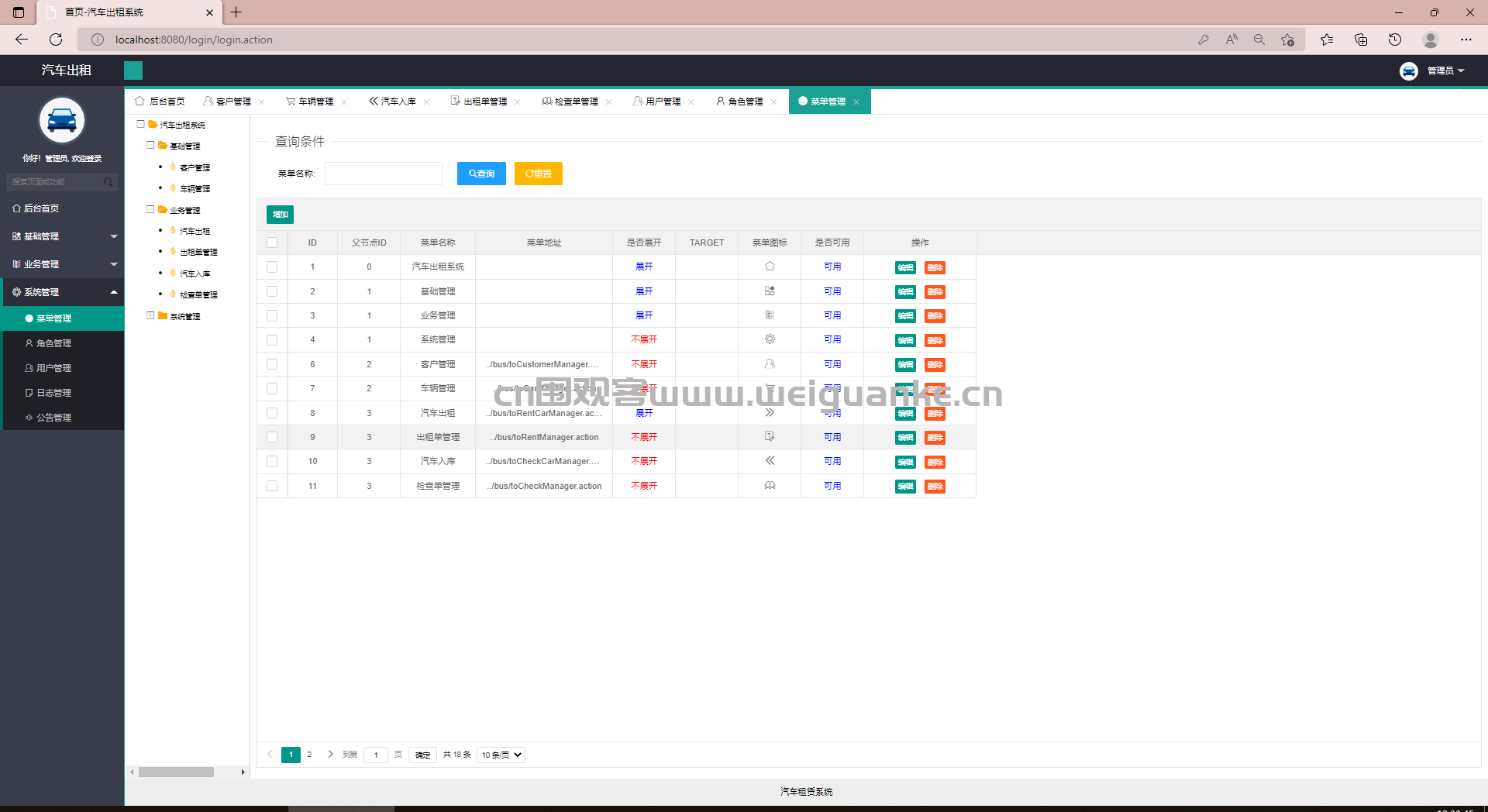Close the 客户管理 tab
The height and width of the screenshot is (812, 1488).
(262, 102)
